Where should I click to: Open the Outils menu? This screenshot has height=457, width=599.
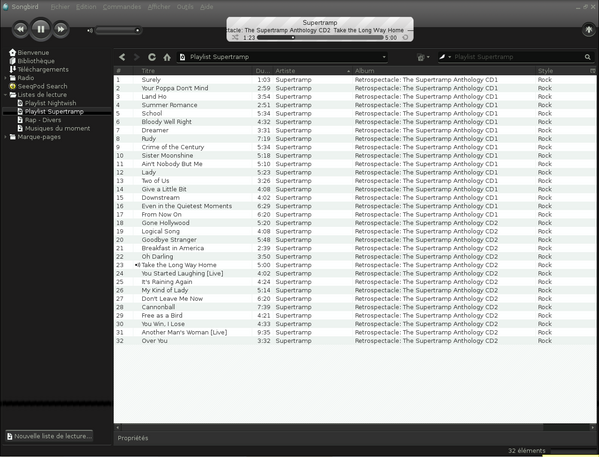[x=185, y=7]
